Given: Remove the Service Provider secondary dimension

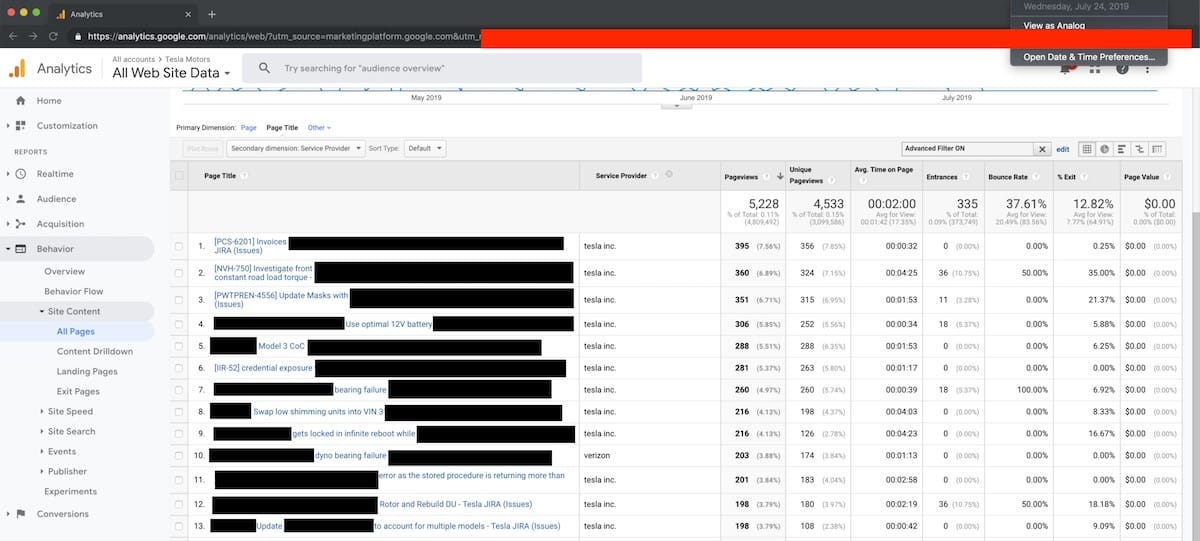Looking at the screenshot, I should coord(669,175).
